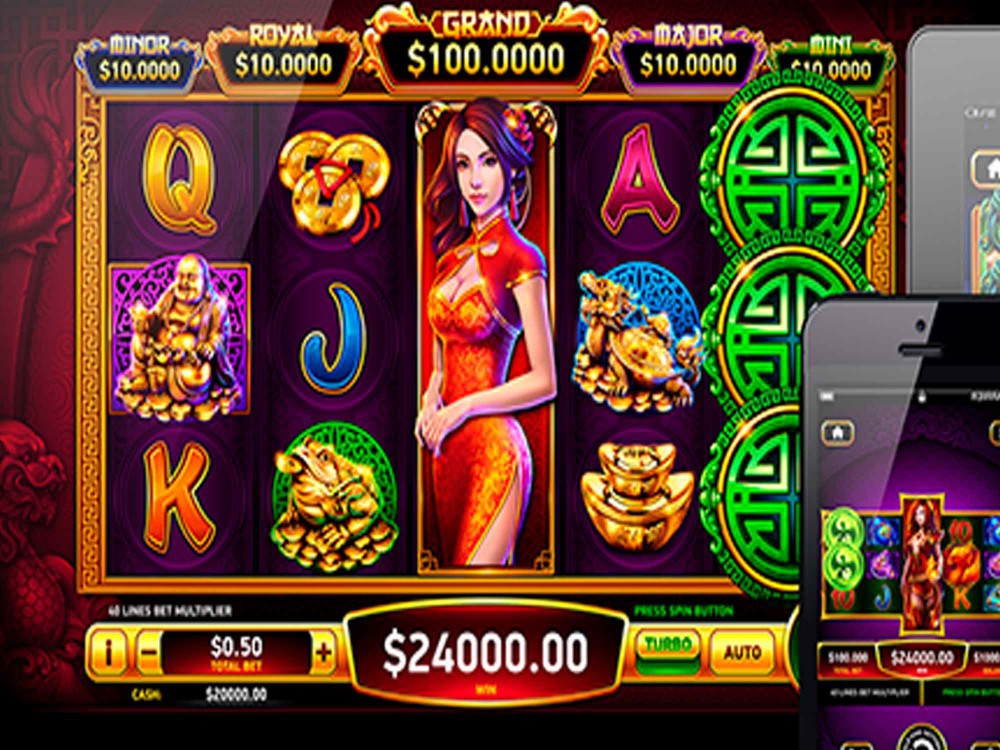Select the MAJOR jackpot panel
Viewport: 1000px width, 750px height.
pyautogui.click(x=688, y=57)
